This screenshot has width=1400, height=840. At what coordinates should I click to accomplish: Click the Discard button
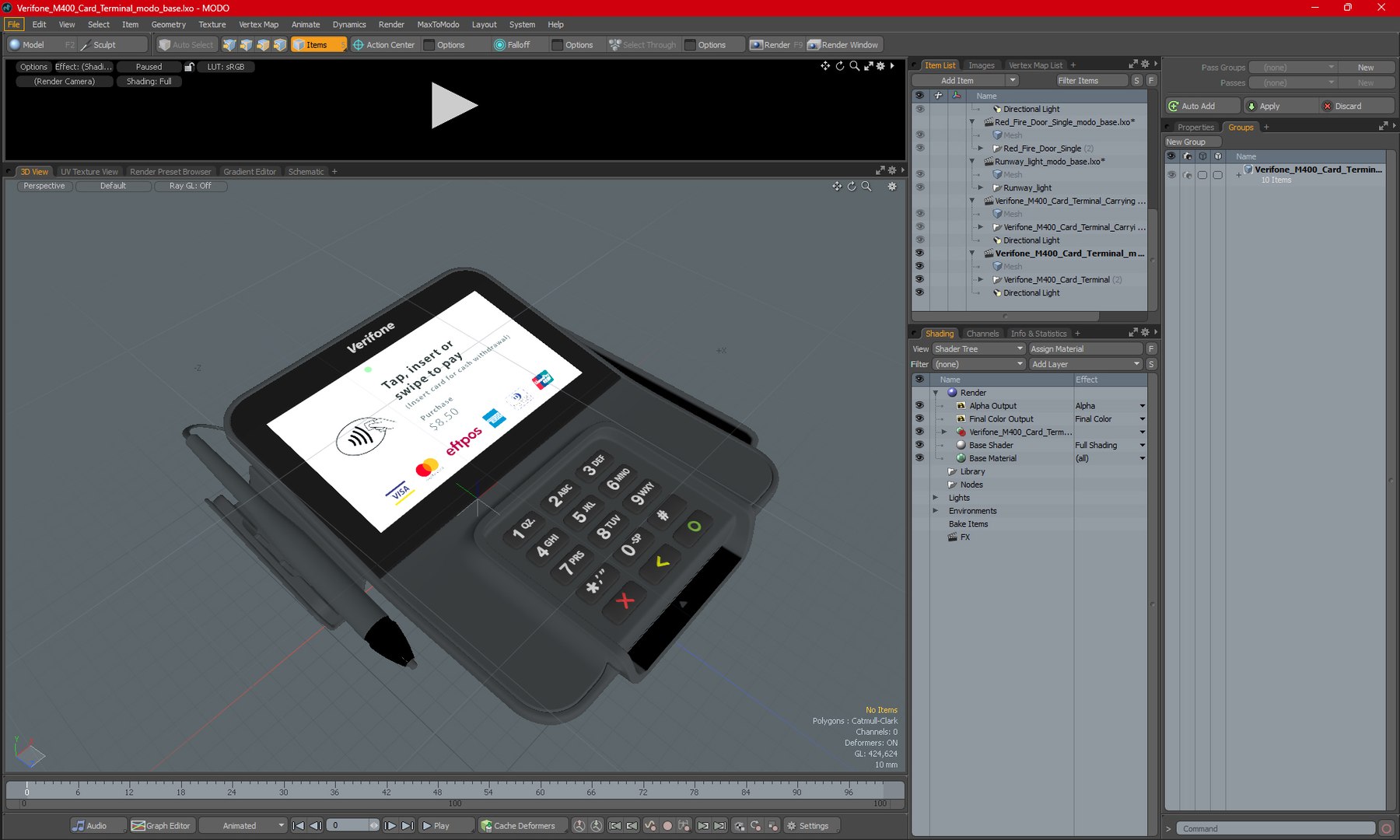(1356, 106)
